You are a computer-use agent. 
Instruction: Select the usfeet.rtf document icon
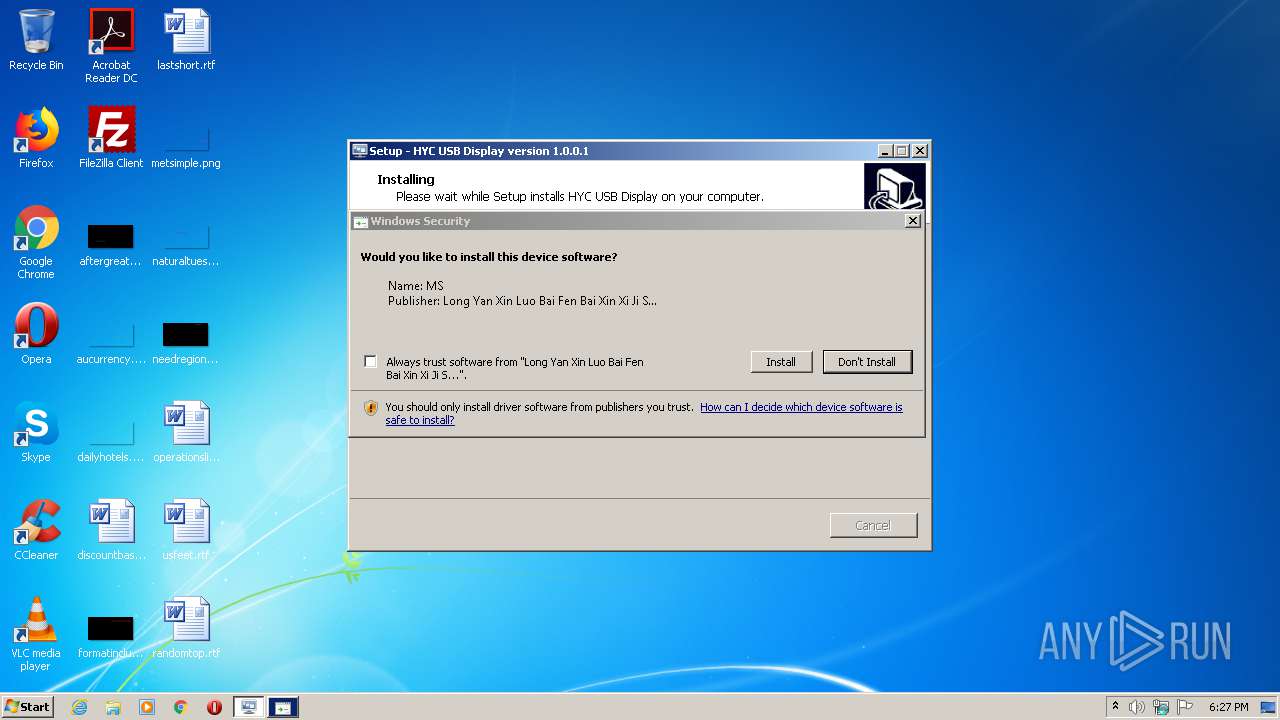pos(186,530)
